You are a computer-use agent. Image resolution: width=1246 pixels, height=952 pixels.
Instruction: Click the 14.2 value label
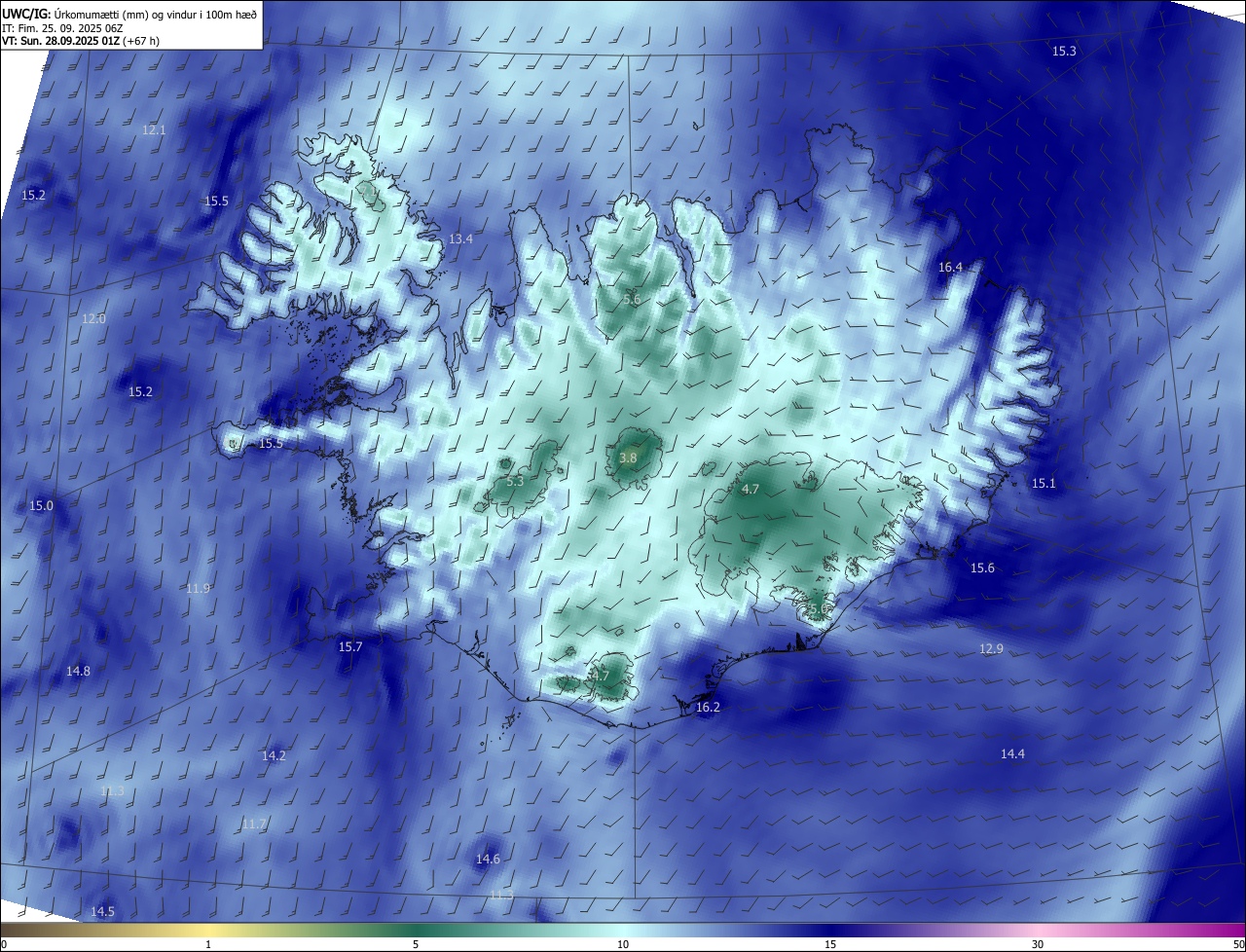pos(274,755)
